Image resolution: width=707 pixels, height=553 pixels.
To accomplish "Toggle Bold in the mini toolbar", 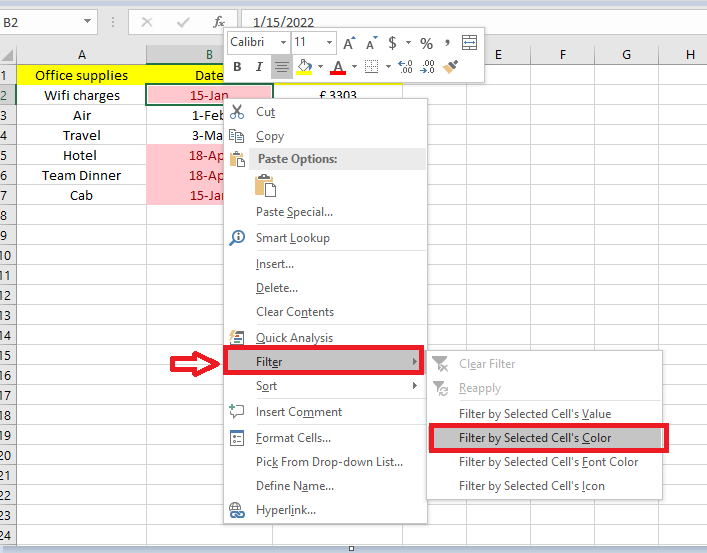I will [237, 67].
